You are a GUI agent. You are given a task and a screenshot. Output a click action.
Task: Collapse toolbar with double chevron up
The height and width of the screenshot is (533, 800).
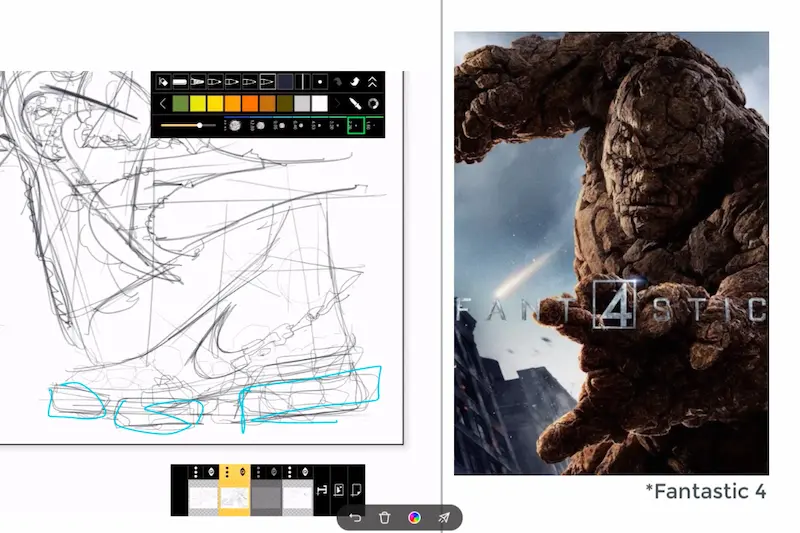tap(372, 82)
